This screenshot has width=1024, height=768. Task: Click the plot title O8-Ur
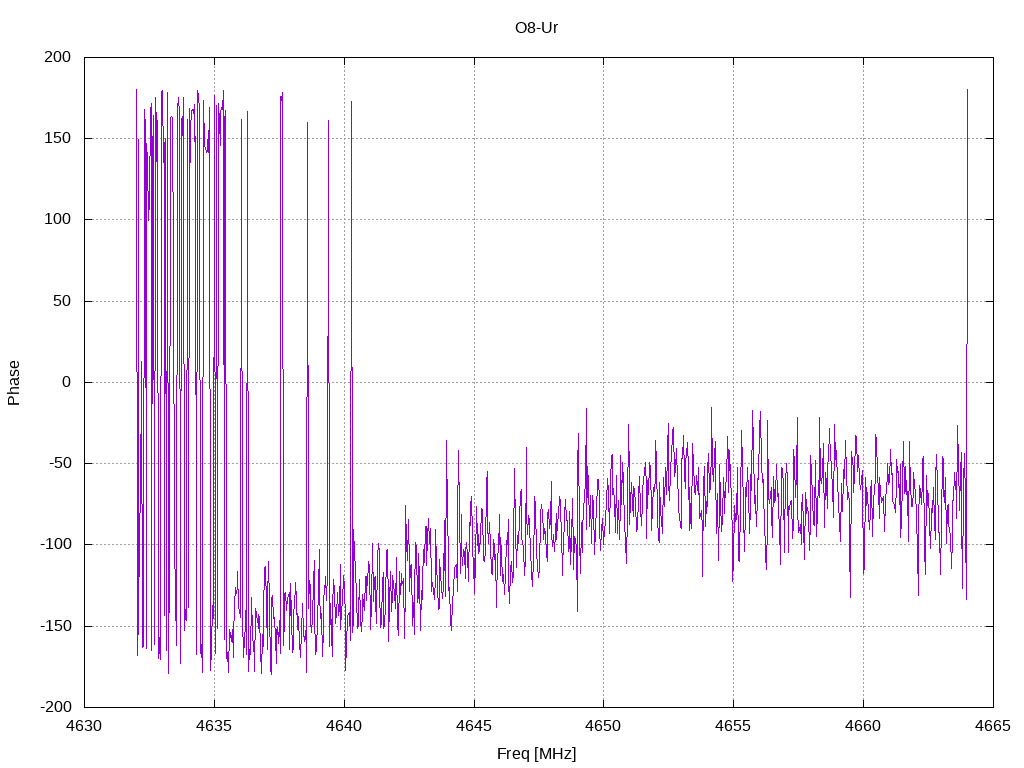(x=536, y=28)
